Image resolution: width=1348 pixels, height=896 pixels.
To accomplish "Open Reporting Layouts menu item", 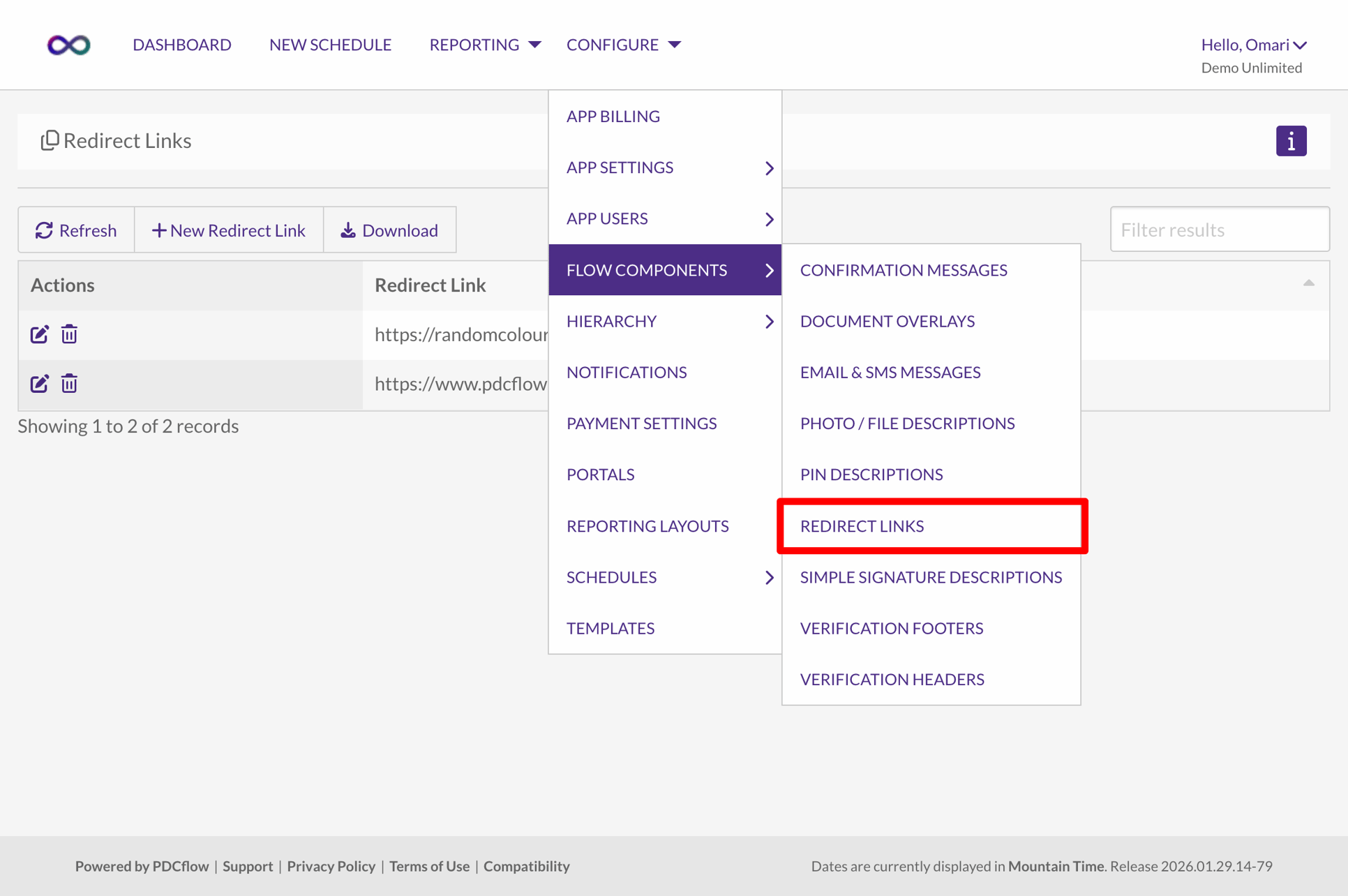I will 665,526.
